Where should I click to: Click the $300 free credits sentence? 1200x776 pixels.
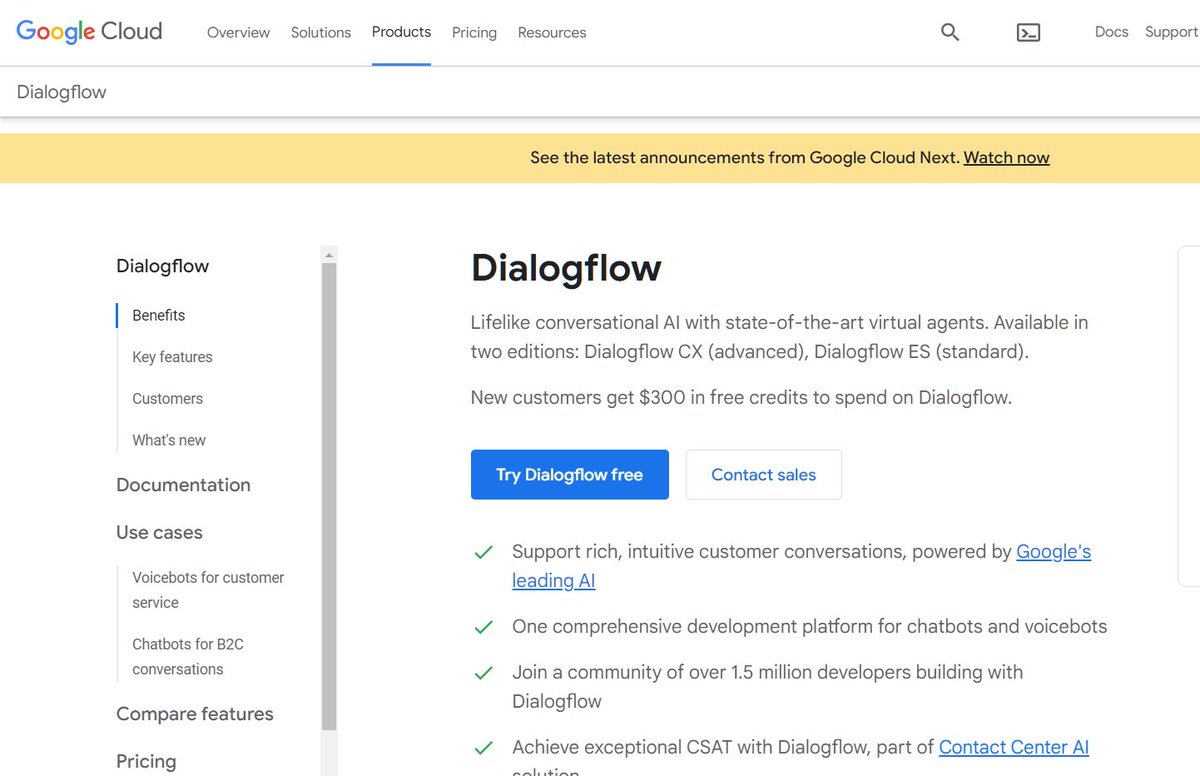741,397
